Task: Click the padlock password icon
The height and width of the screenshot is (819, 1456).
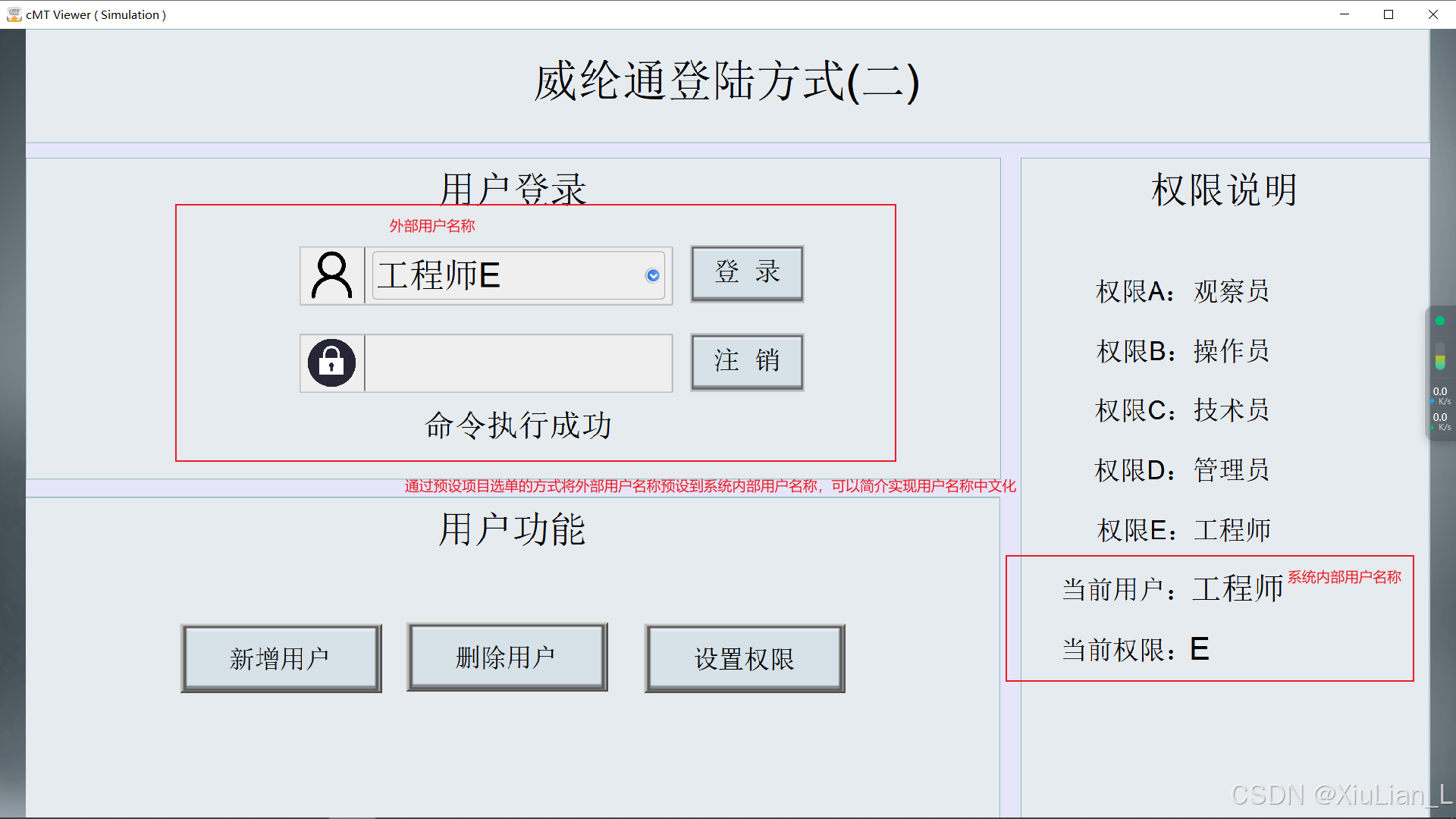Action: (331, 363)
